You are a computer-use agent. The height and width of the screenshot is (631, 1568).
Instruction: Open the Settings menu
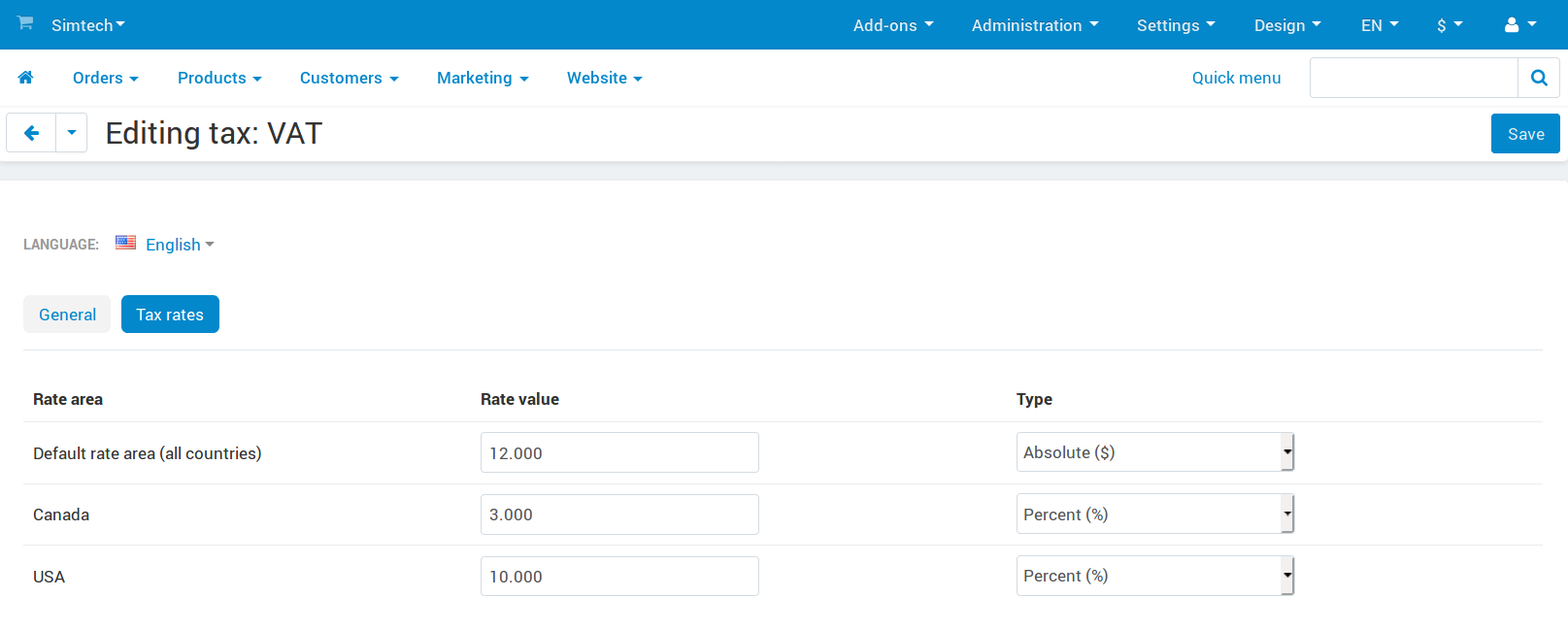point(1176,25)
